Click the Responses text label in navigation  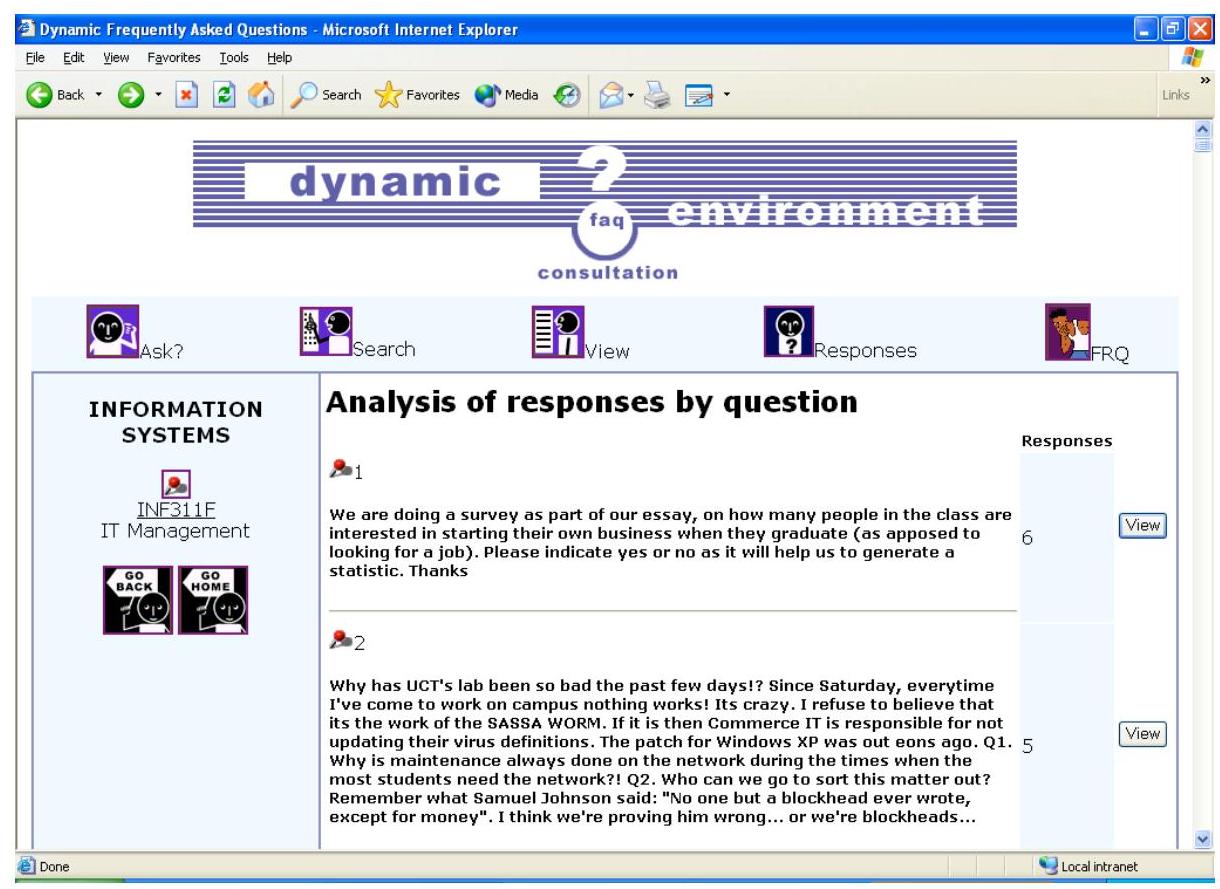[865, 351]
